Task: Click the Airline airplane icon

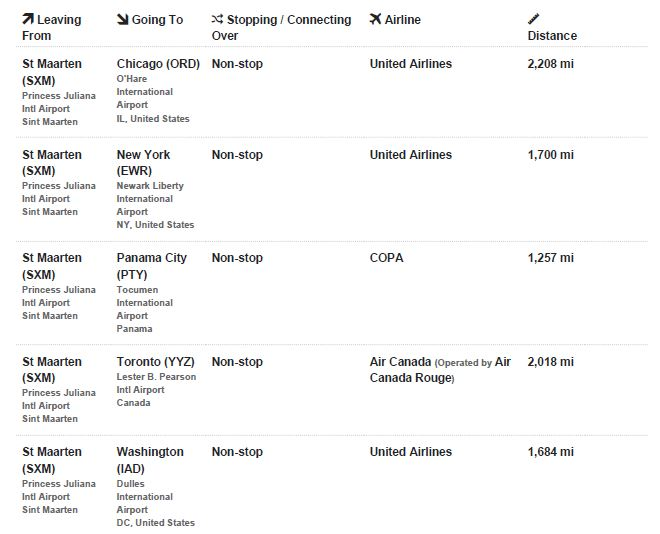Action: (375, 19)
